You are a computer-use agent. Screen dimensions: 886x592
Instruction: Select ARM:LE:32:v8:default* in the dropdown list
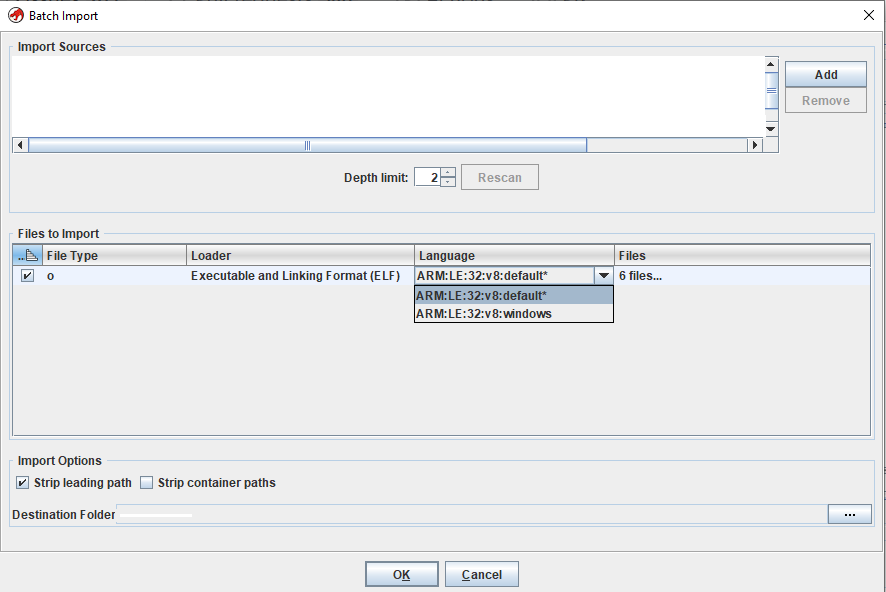pos(514,295)
